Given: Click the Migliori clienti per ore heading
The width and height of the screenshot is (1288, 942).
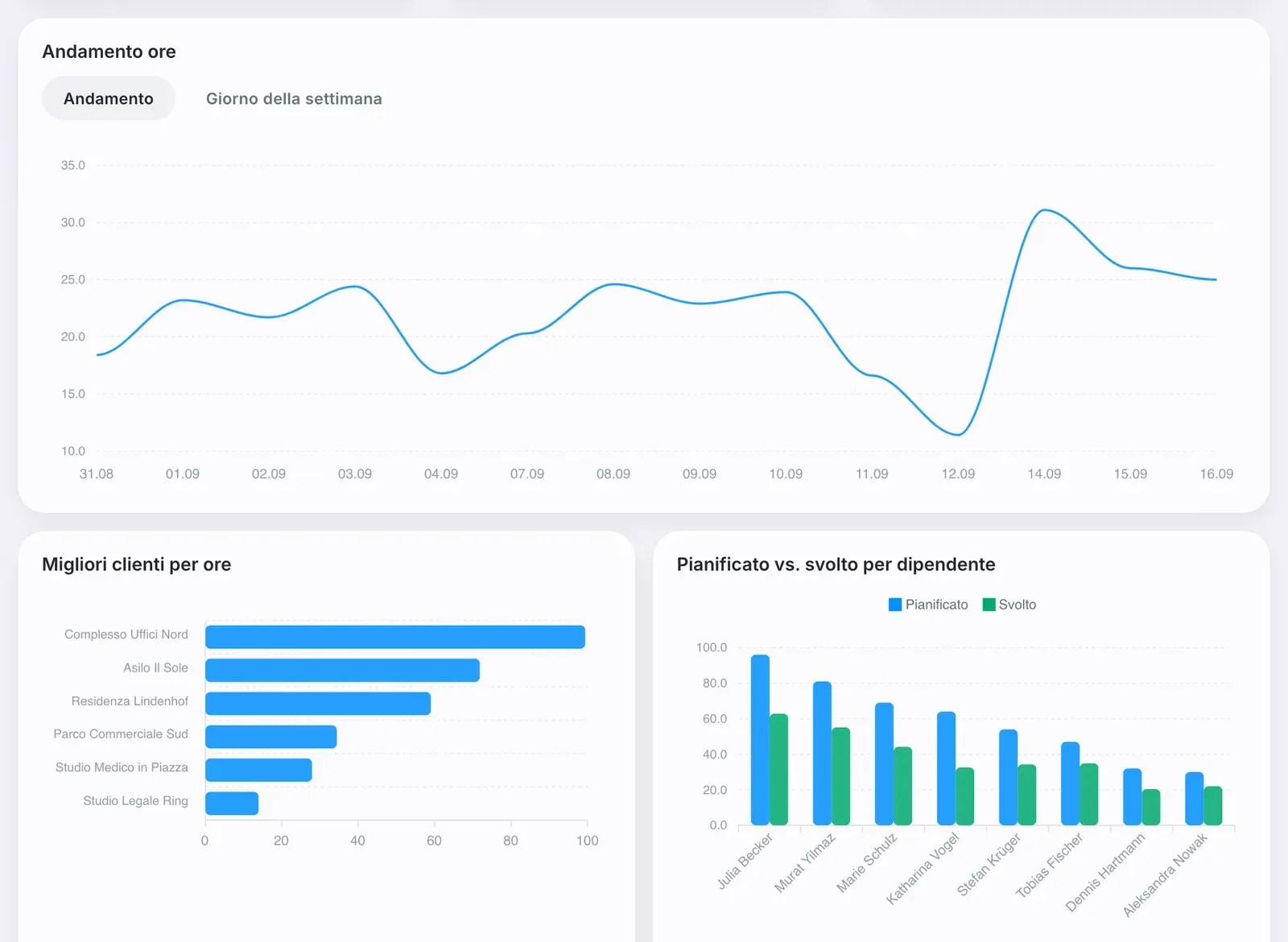Looking at the screenshot, I should tap(137, 564).
